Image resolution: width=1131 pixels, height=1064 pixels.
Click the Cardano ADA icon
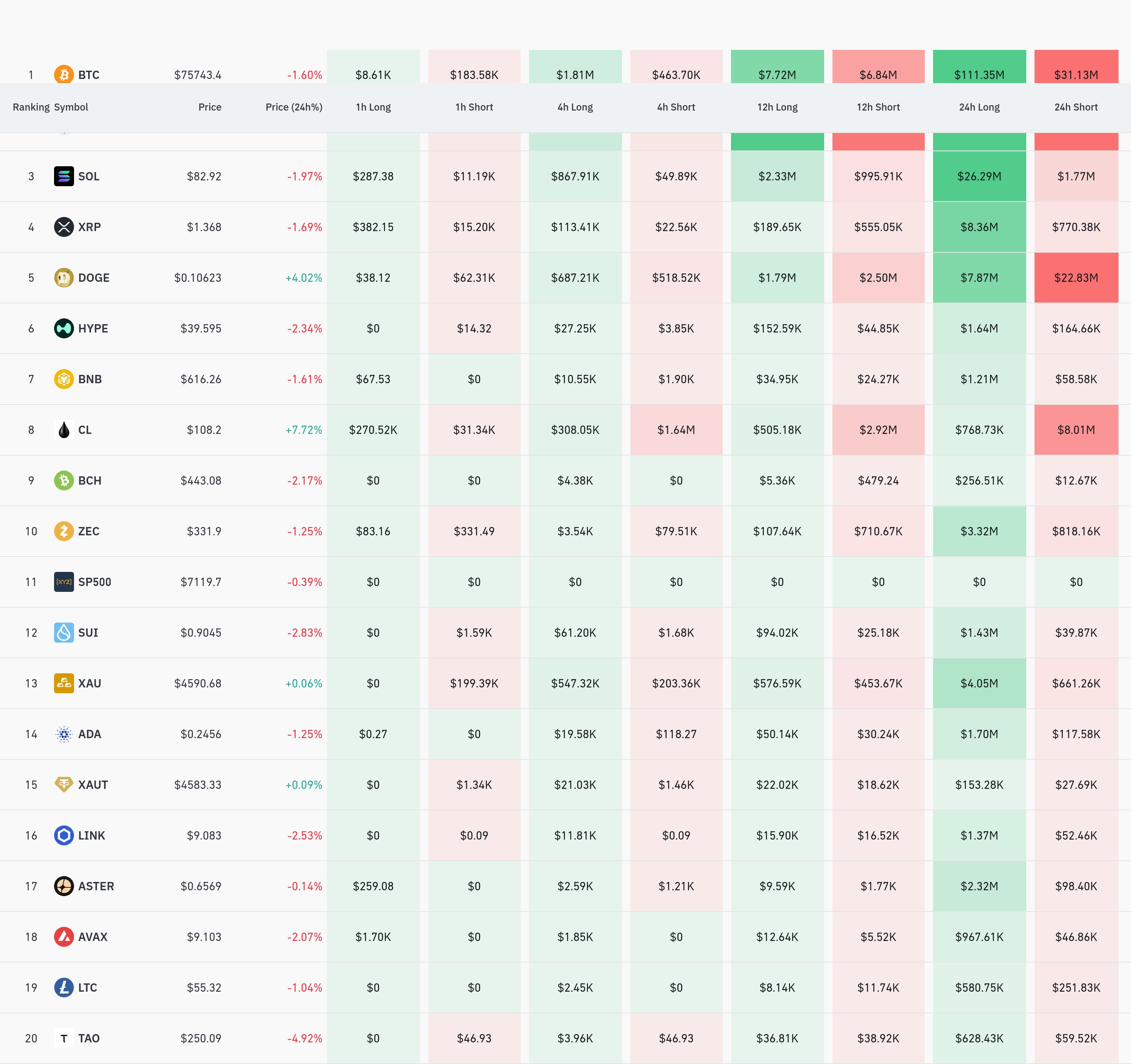click(64, 734)
